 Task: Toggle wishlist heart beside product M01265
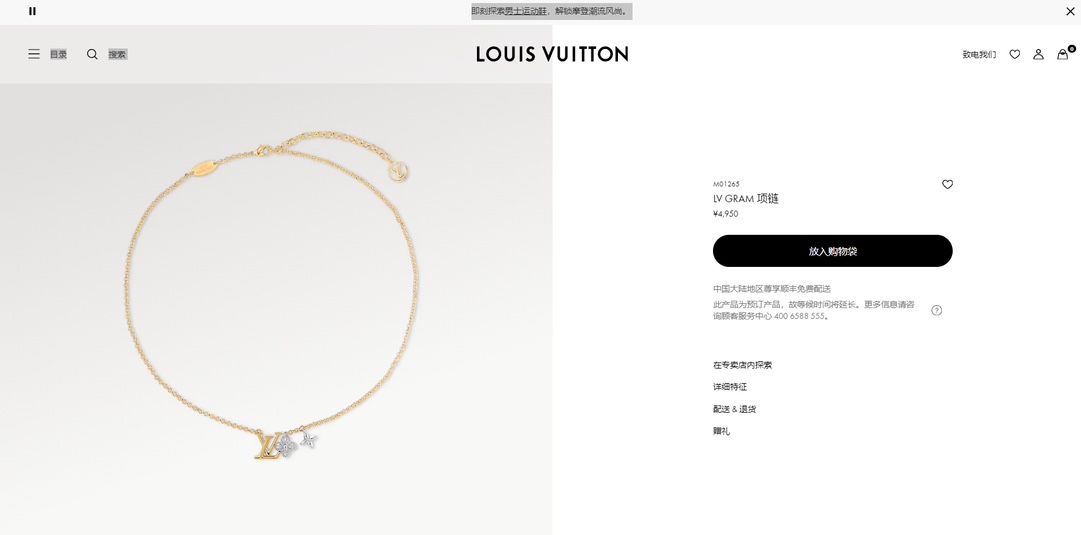[x=947, y=184]
